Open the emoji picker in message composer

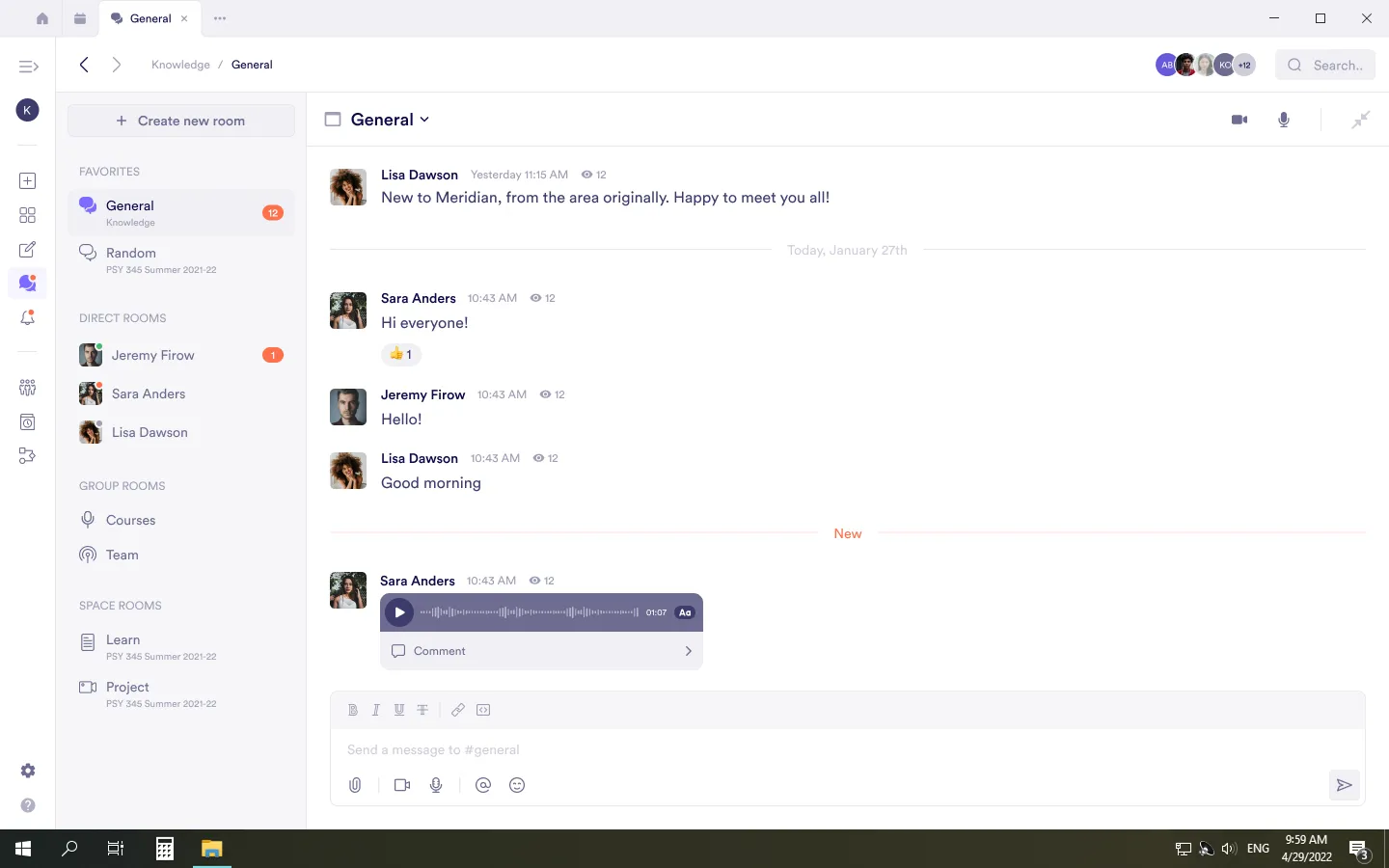pos(517,785)
